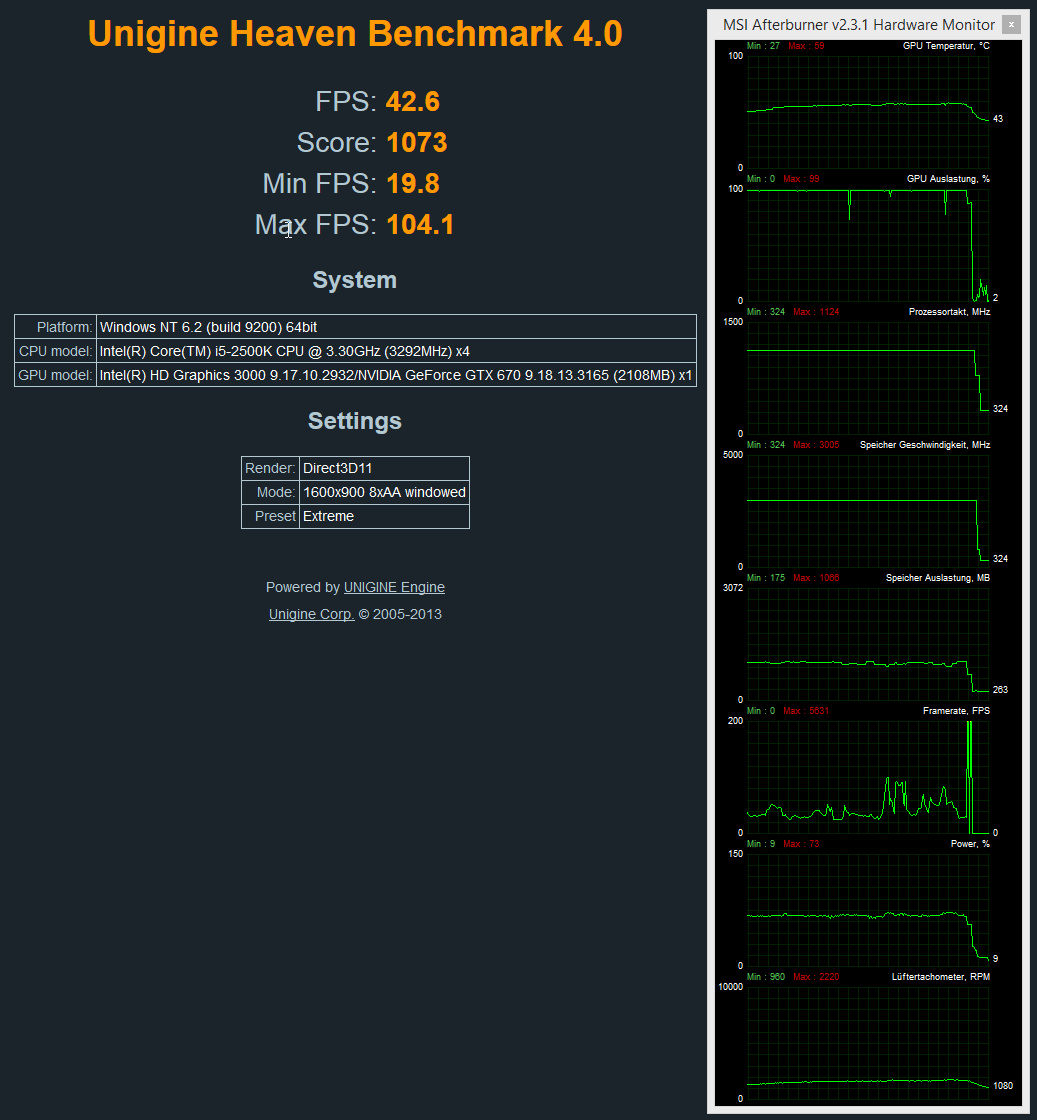This screenshot has width=1037, height=1120.
Task: Click the Lüftertachometer RPM graph
Action: [x=868, y=1043]
